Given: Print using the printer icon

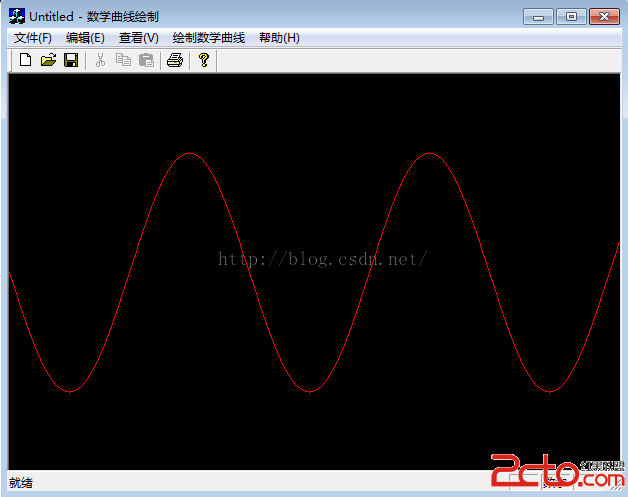Looking at the screenshot, I should pos(175,60).
